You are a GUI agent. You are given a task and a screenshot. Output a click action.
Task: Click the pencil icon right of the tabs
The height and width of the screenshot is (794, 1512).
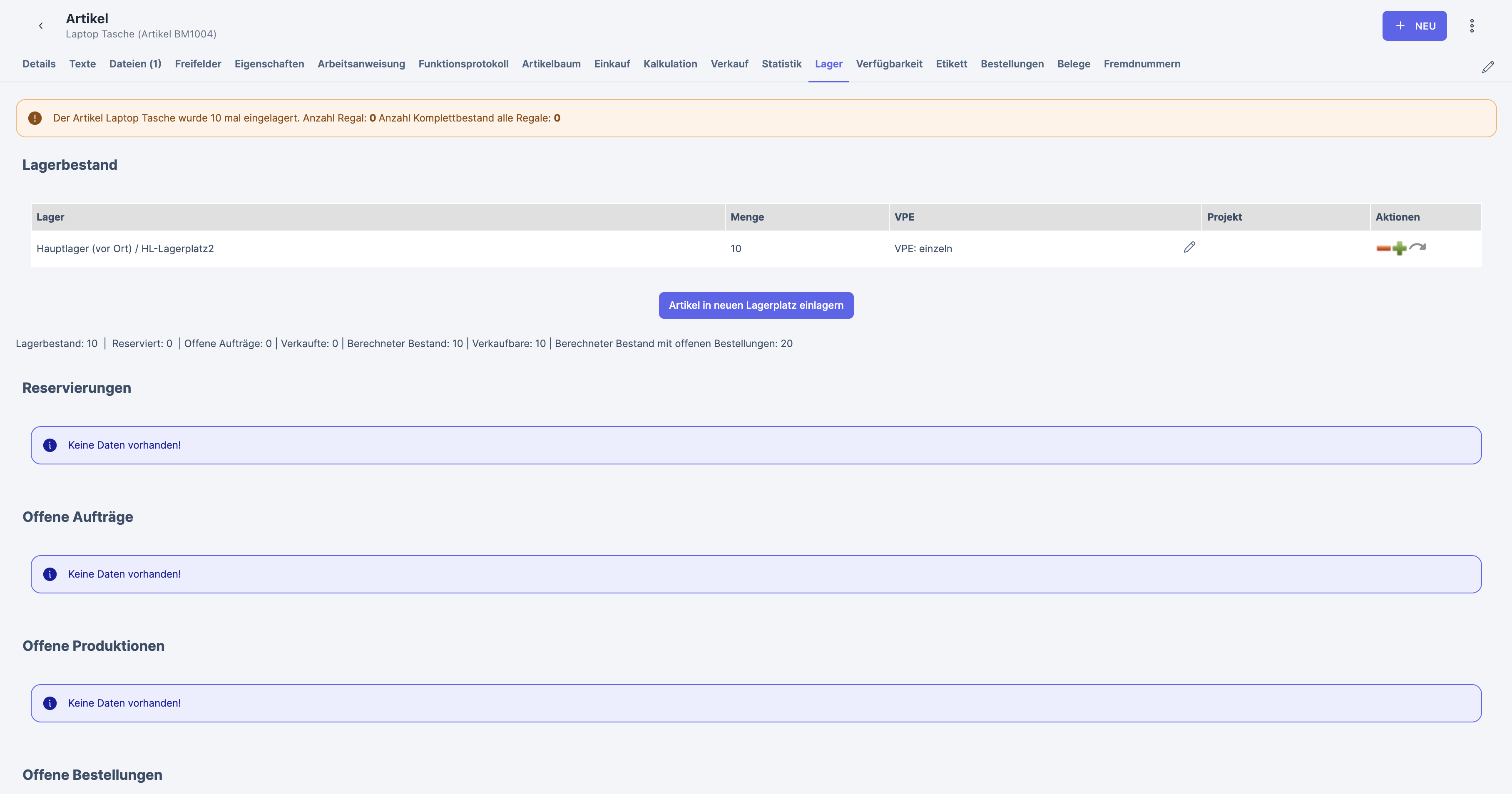point(1487,67)
